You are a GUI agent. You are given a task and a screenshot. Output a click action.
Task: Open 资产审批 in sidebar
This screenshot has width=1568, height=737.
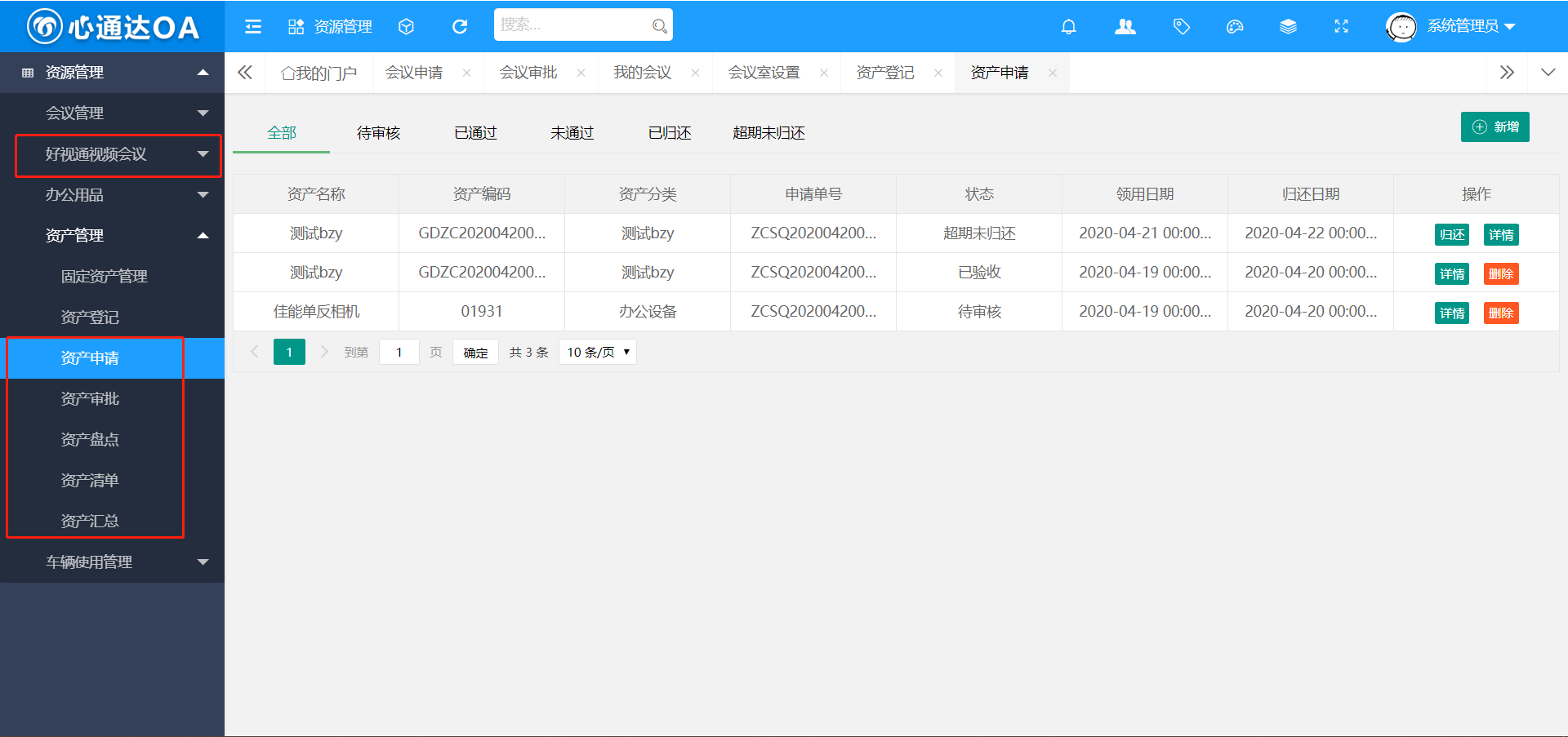[x=113, y=399]
